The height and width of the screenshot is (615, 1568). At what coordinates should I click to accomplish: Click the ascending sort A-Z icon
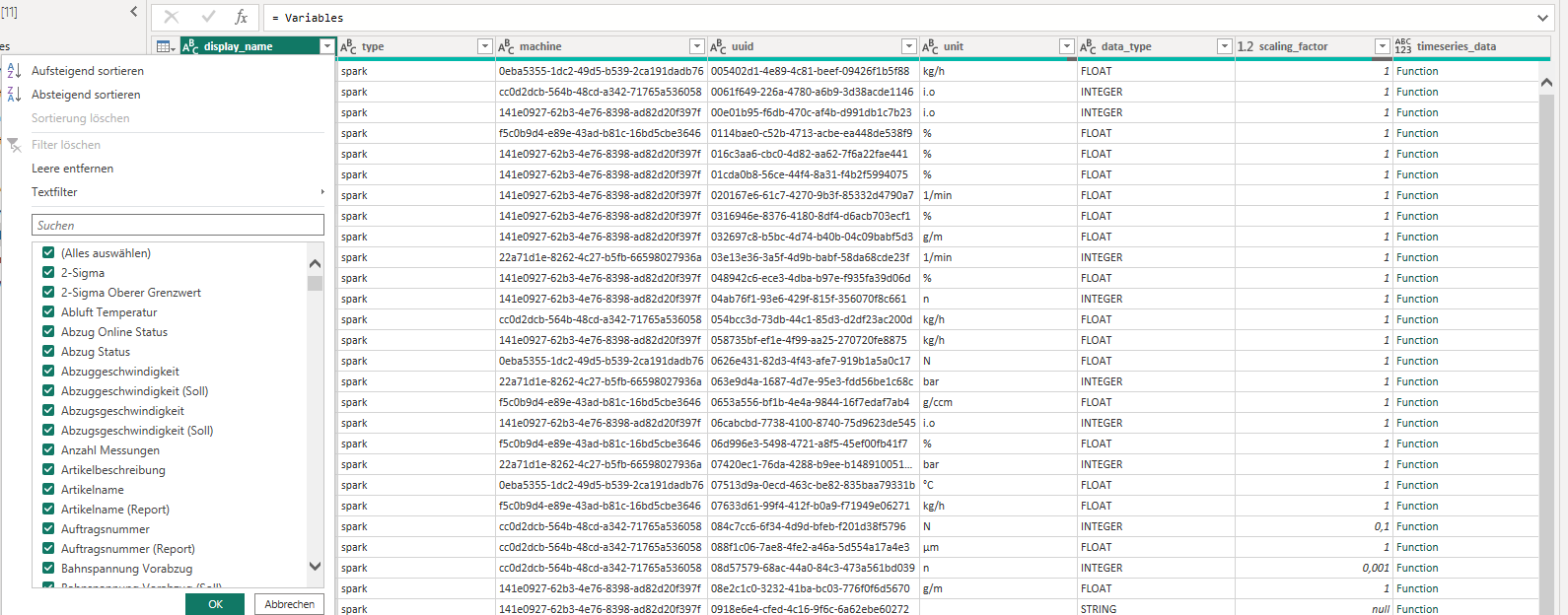[x=14, y=71]
